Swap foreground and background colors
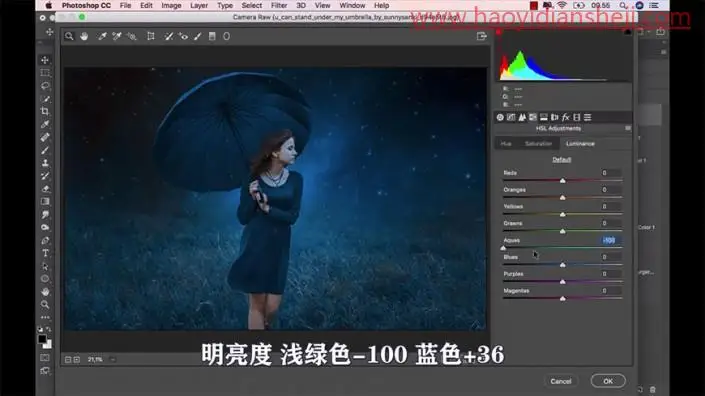This screenshot has height=396, width=705. pos(49,329)
